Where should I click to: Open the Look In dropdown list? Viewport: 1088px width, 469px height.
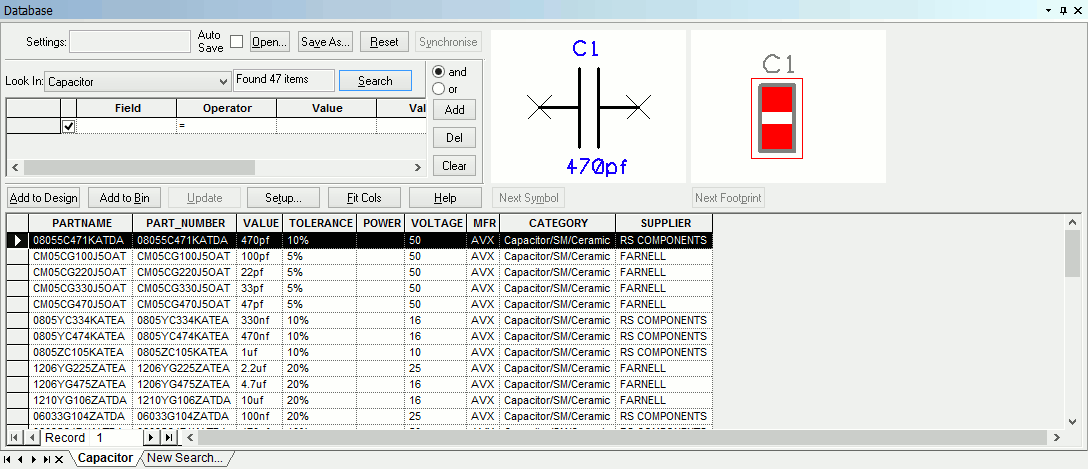point(223,81)
